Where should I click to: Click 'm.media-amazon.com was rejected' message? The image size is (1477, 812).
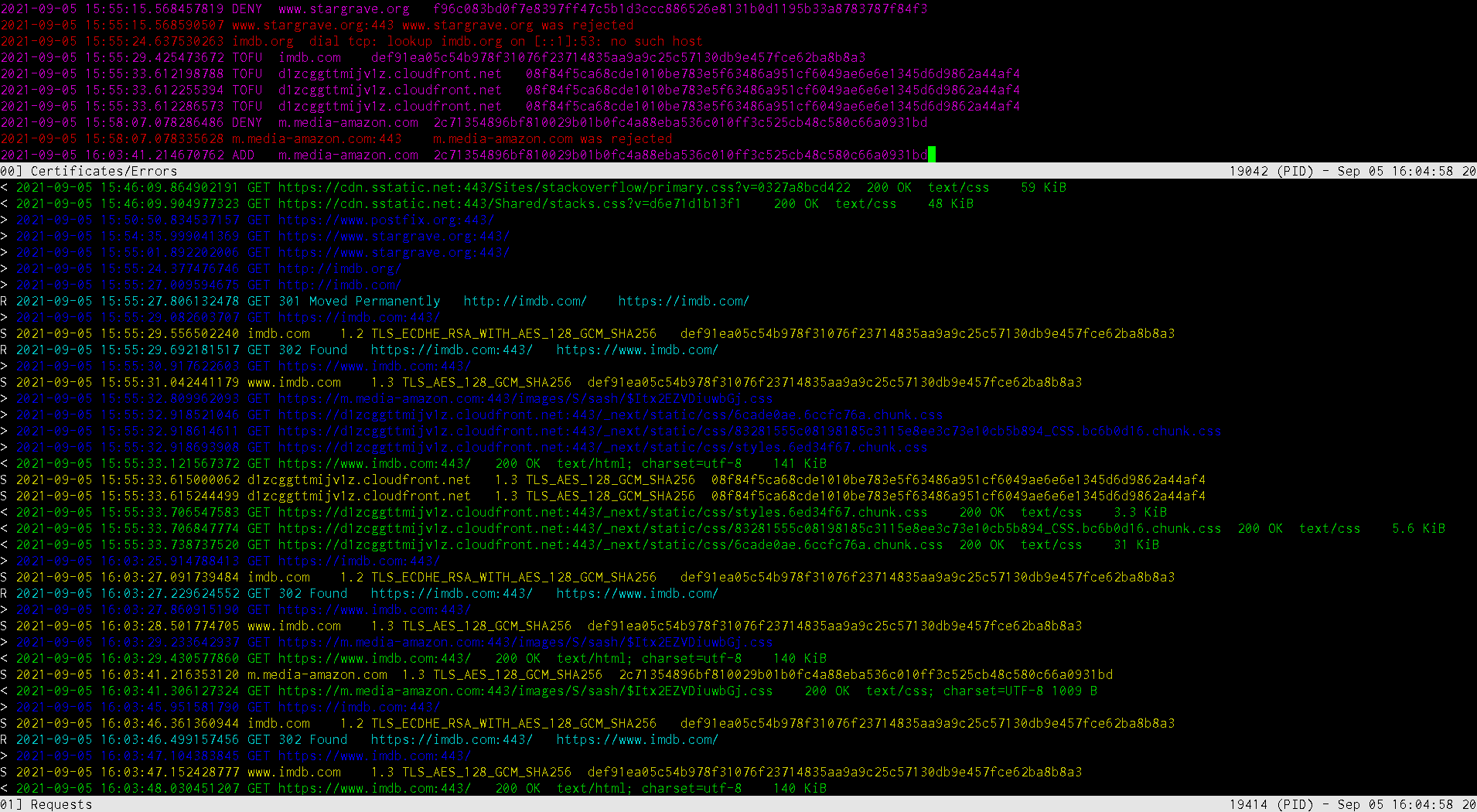[x=552, y=138]
